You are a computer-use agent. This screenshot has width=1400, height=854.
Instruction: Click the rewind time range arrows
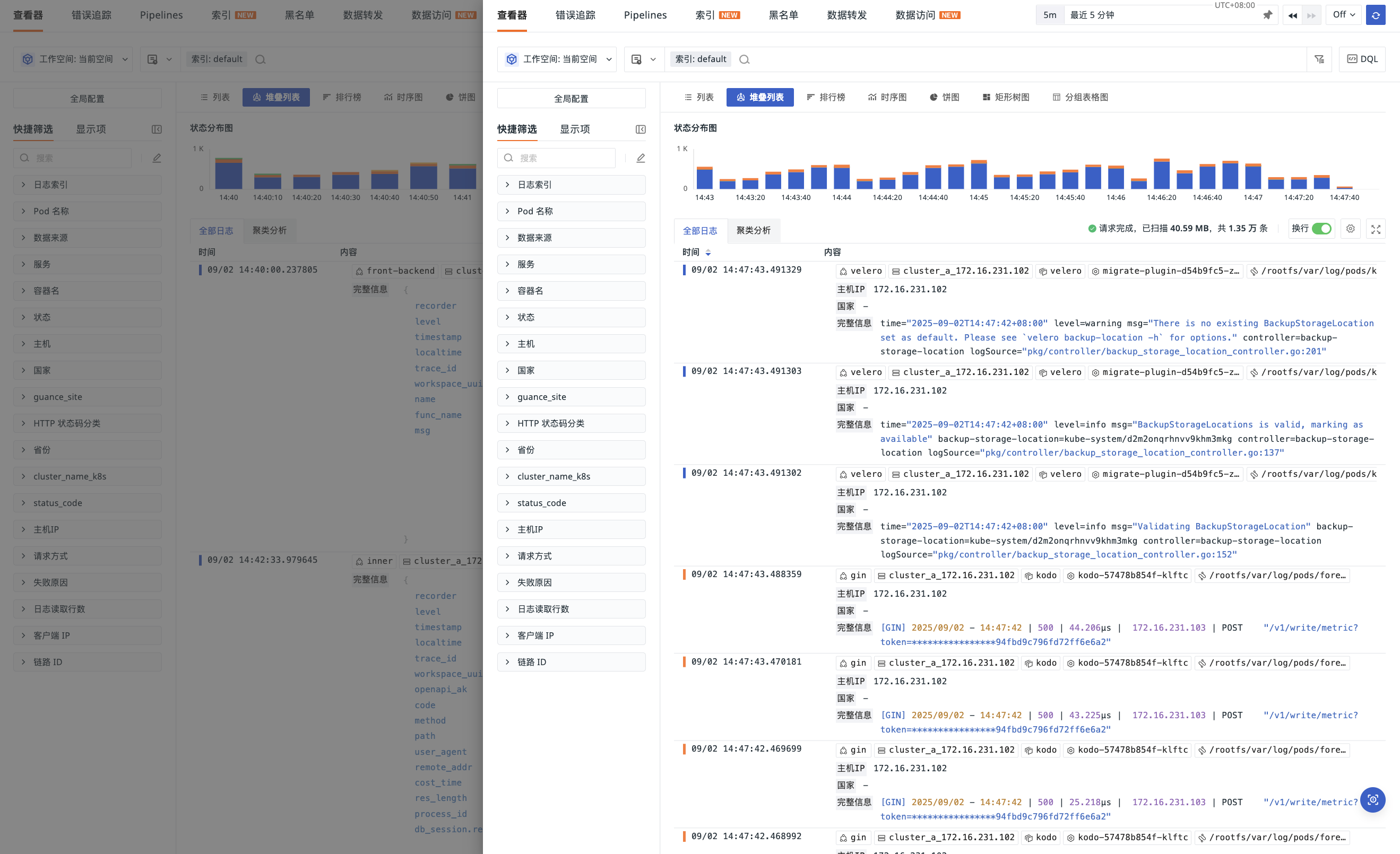point(1293,15)
